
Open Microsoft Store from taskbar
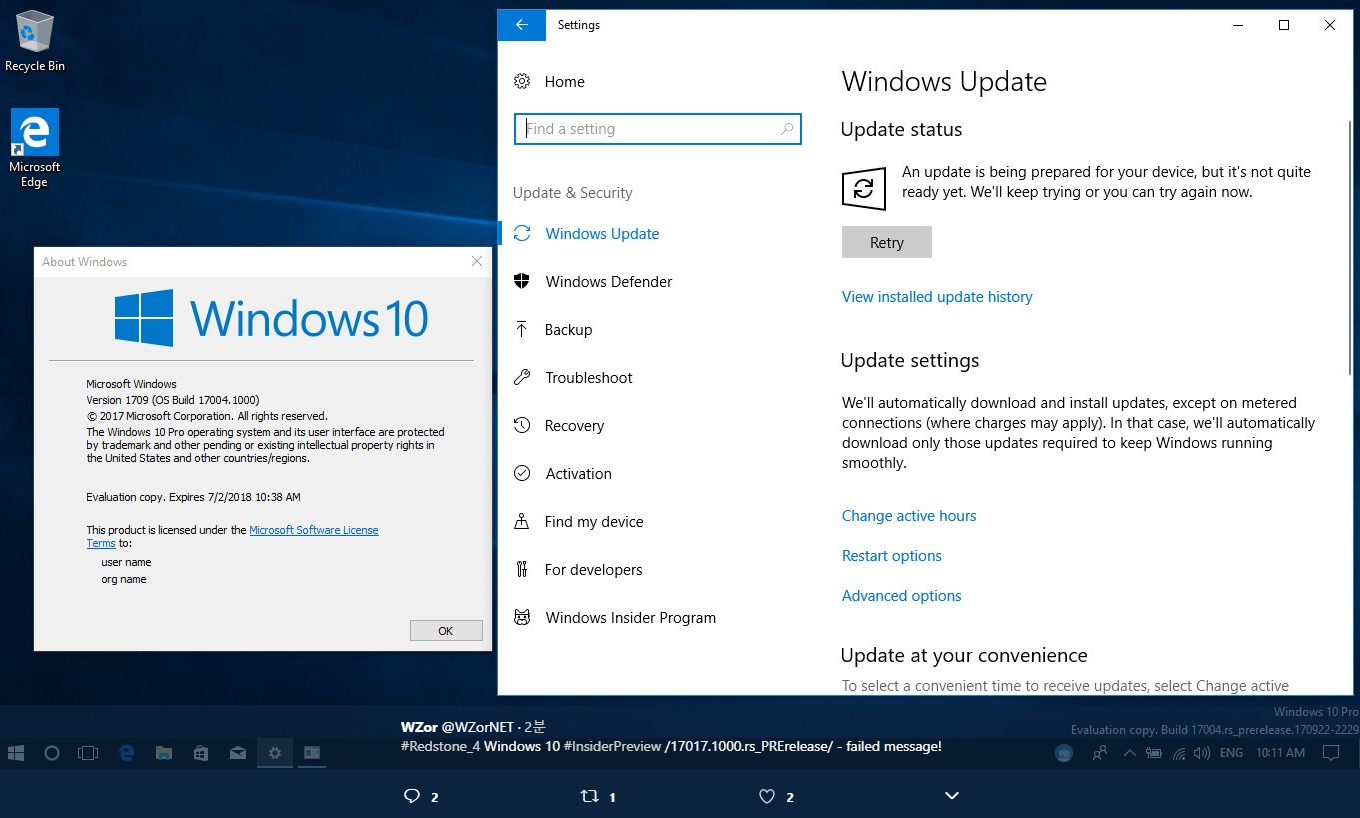point(201,753)
